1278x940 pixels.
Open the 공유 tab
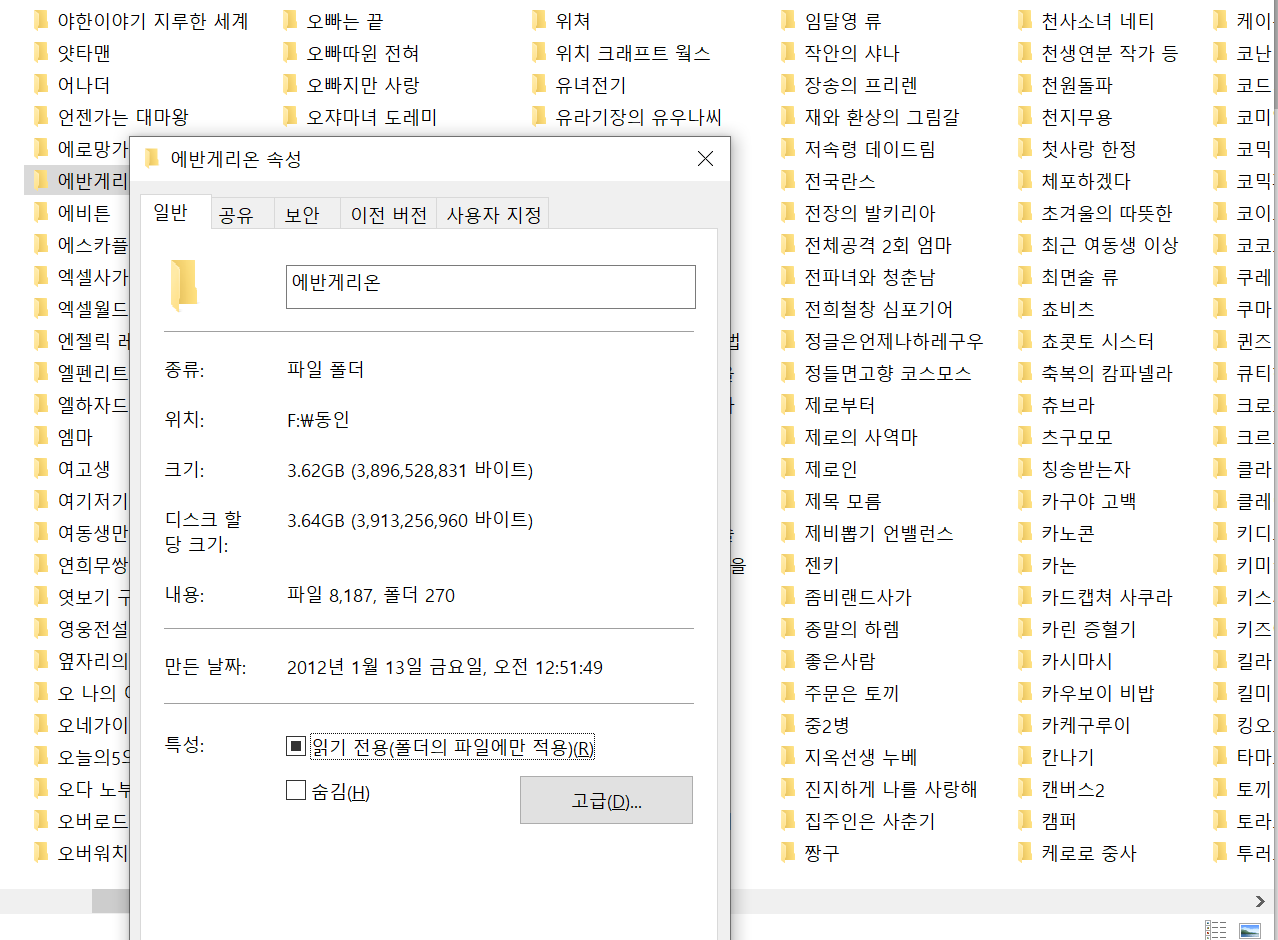236,215
